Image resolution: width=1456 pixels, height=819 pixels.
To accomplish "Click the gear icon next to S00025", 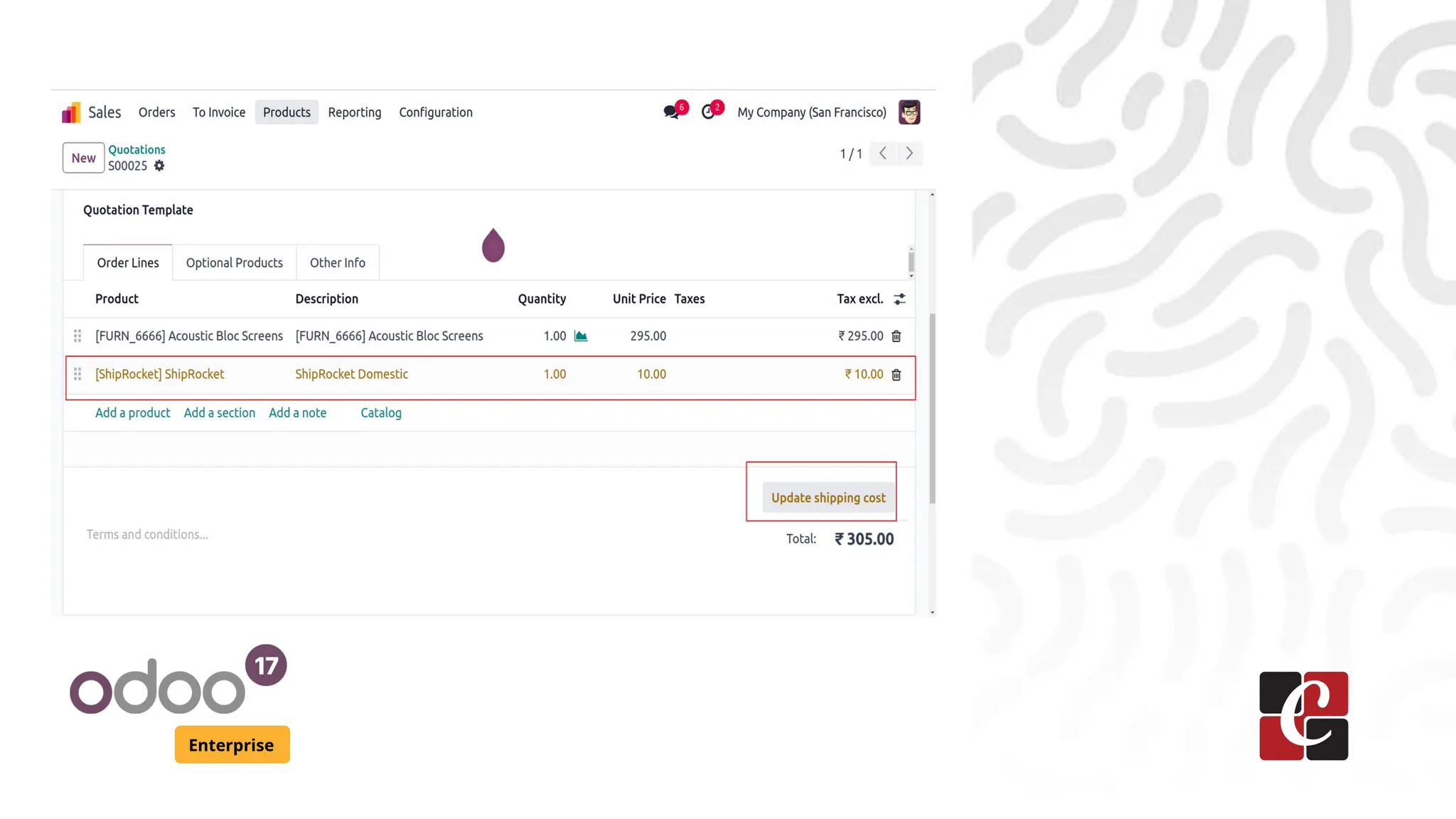I will click(x=159, y=166).
